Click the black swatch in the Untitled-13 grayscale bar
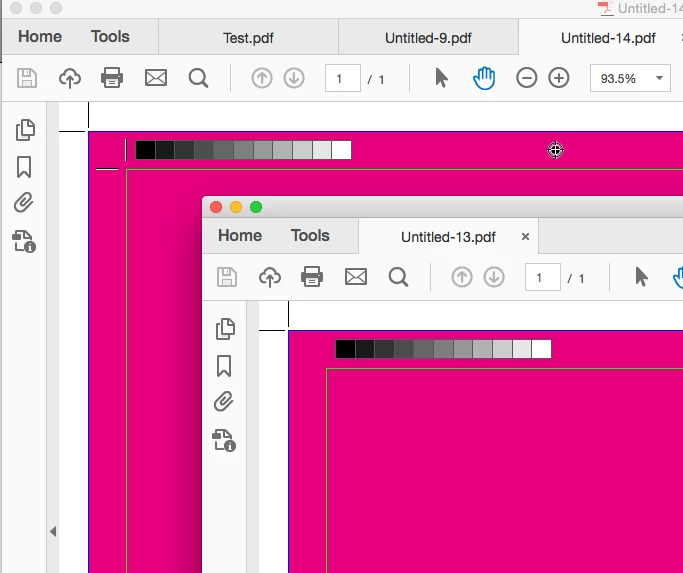Viewport: 683px width, 573px height. pos(345,349)
